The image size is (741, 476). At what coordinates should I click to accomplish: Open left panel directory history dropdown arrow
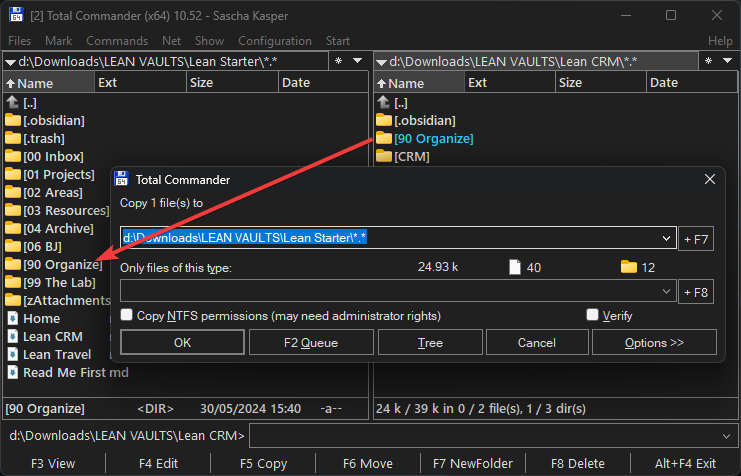(358, 61)
